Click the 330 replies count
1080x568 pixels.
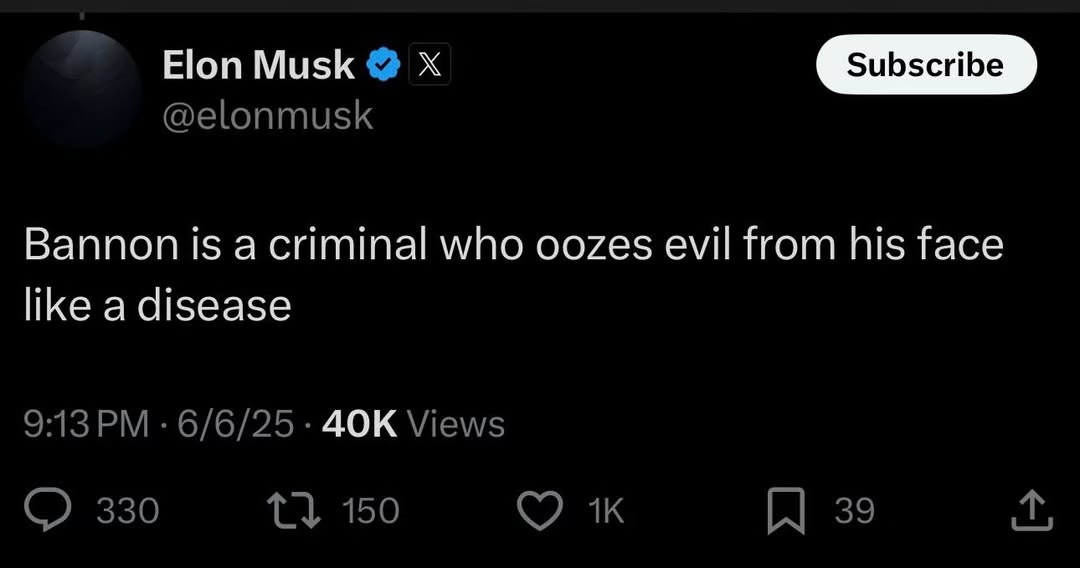(x=128, y=511)
